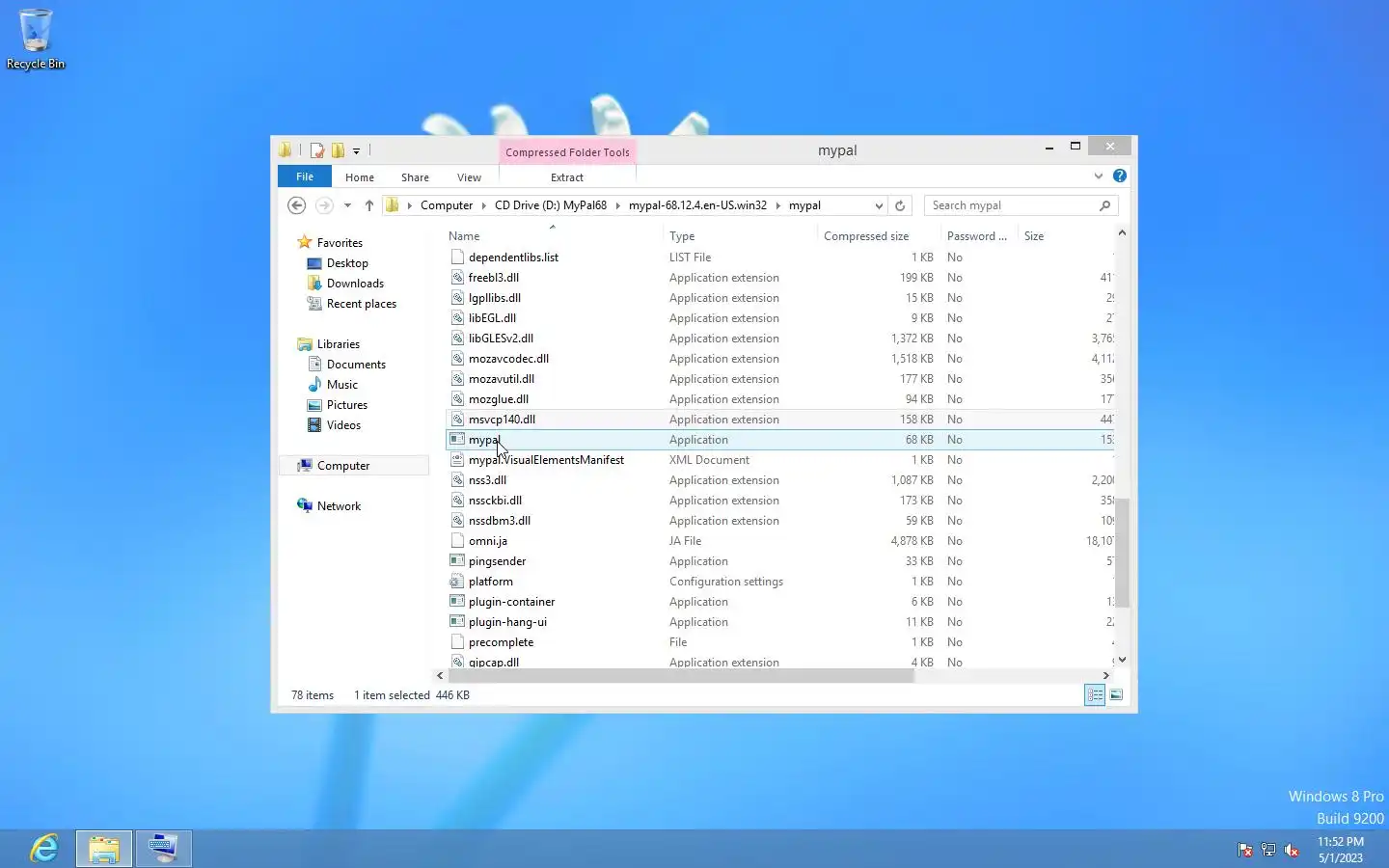
Task: Select the omni.ja file icon
Action: point(458,541)
